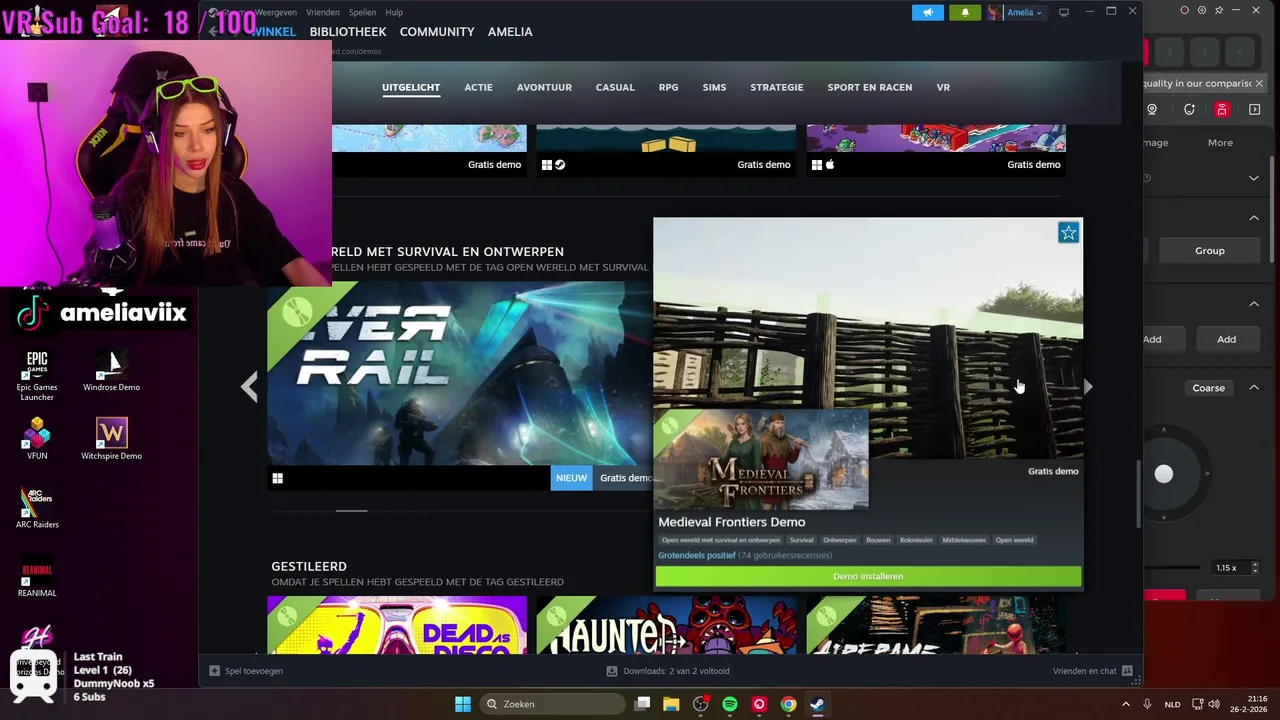Screen dimensions: 1280x720
Task: Open the Downloads status in Steam footer
Action: coord(668,671)
